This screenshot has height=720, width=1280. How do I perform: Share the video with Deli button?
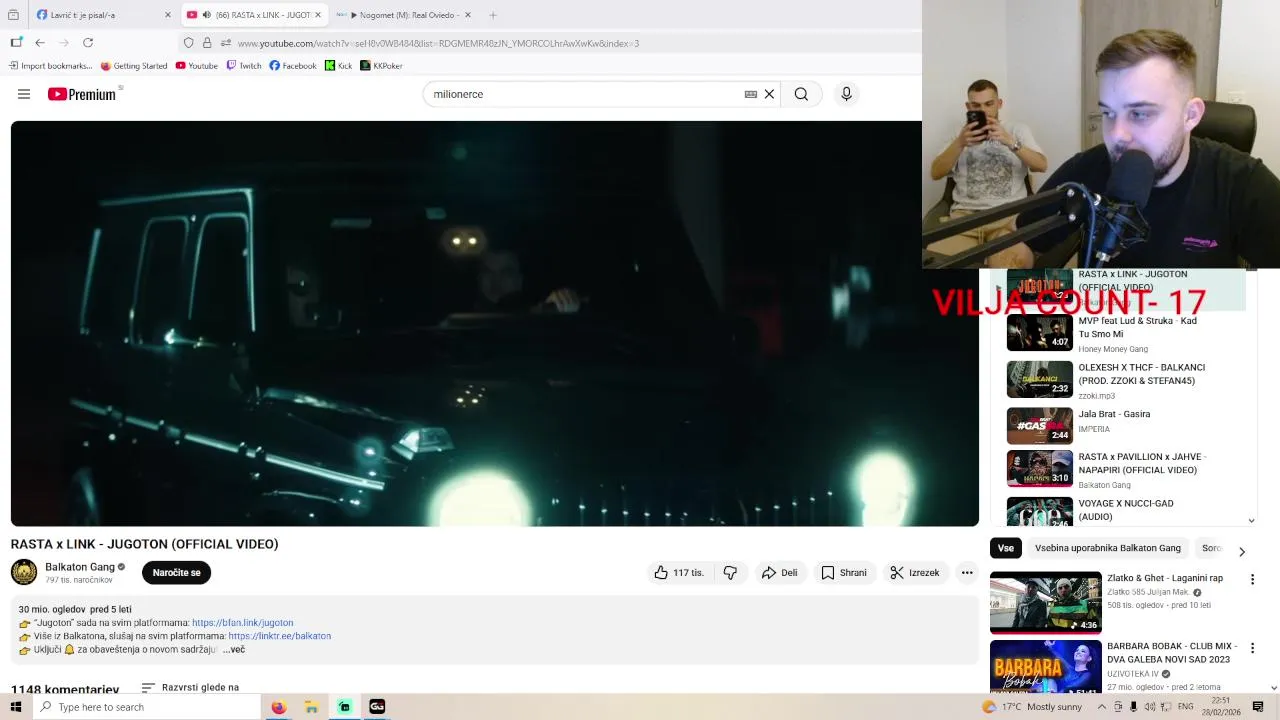click(x=779, y=573)
